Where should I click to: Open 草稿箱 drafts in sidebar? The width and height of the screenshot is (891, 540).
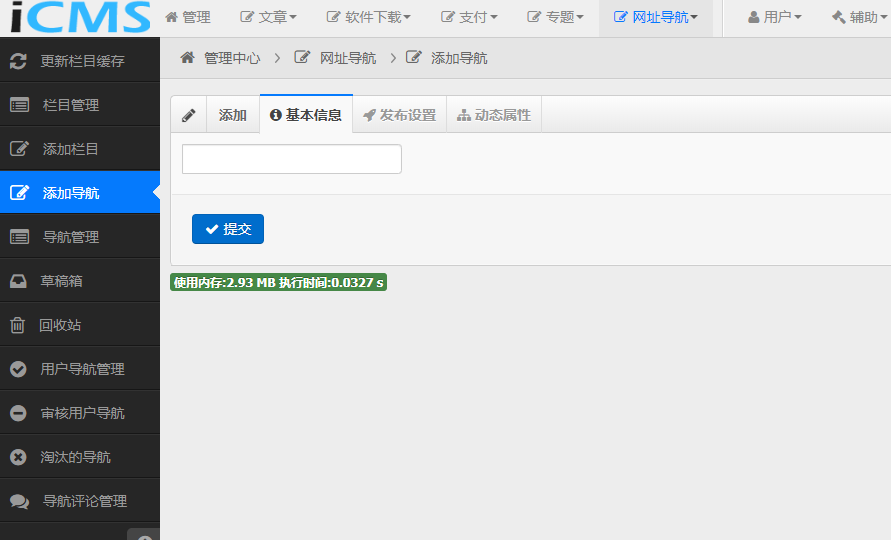pos(80,281)
